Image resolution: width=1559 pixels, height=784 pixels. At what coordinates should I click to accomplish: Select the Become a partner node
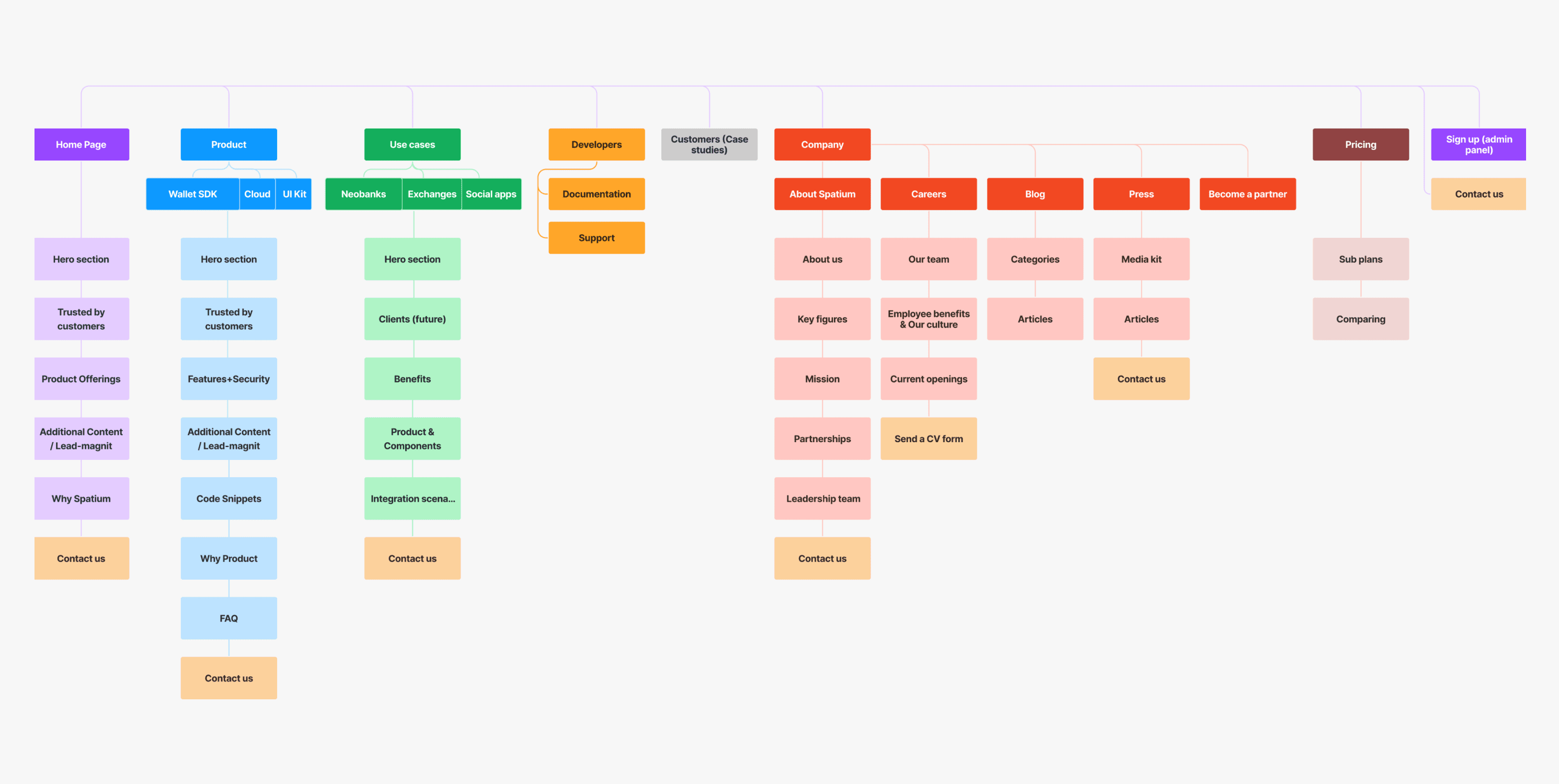(x=1248, y=194)
